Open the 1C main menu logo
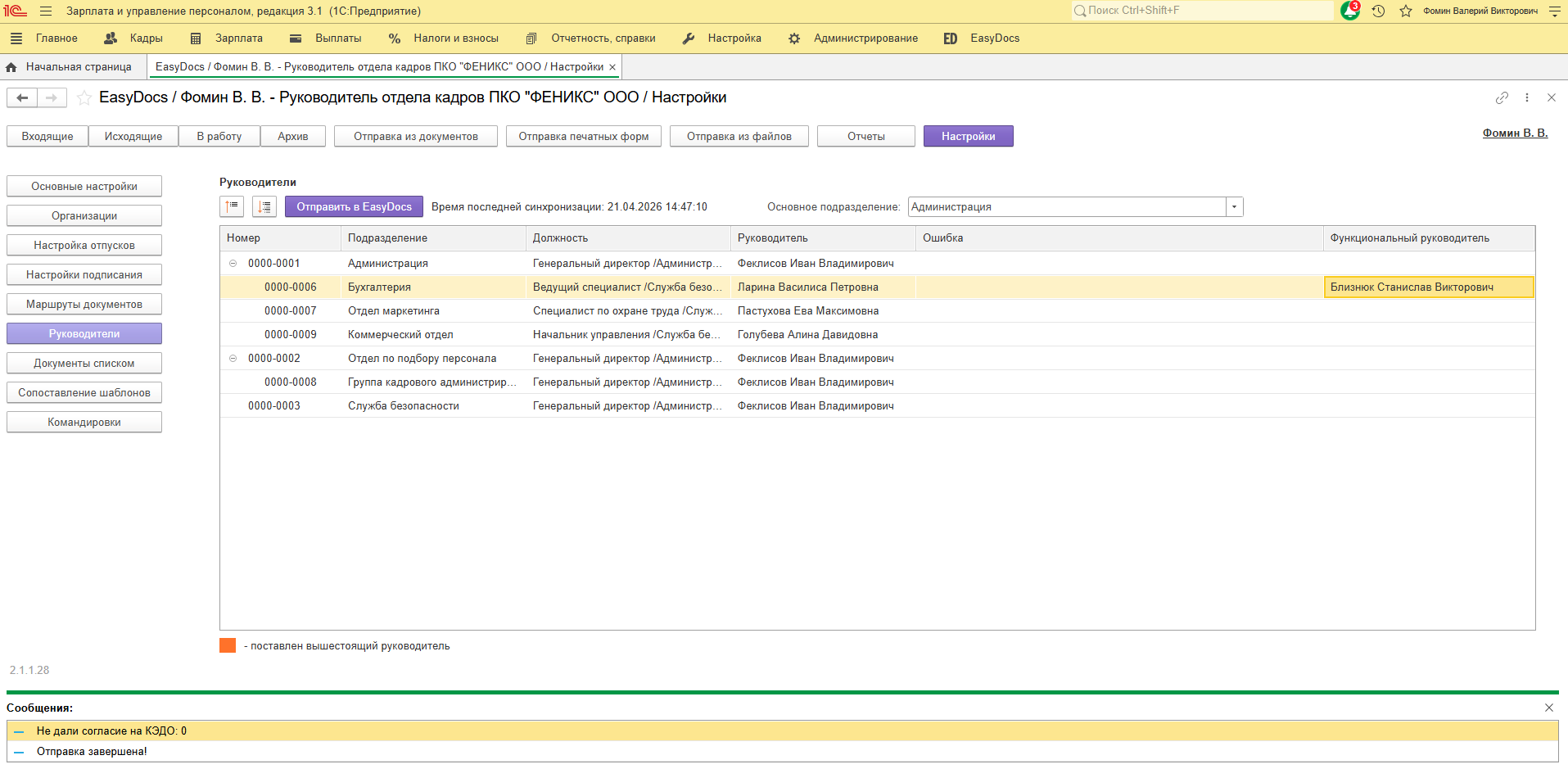 (15, 11)
